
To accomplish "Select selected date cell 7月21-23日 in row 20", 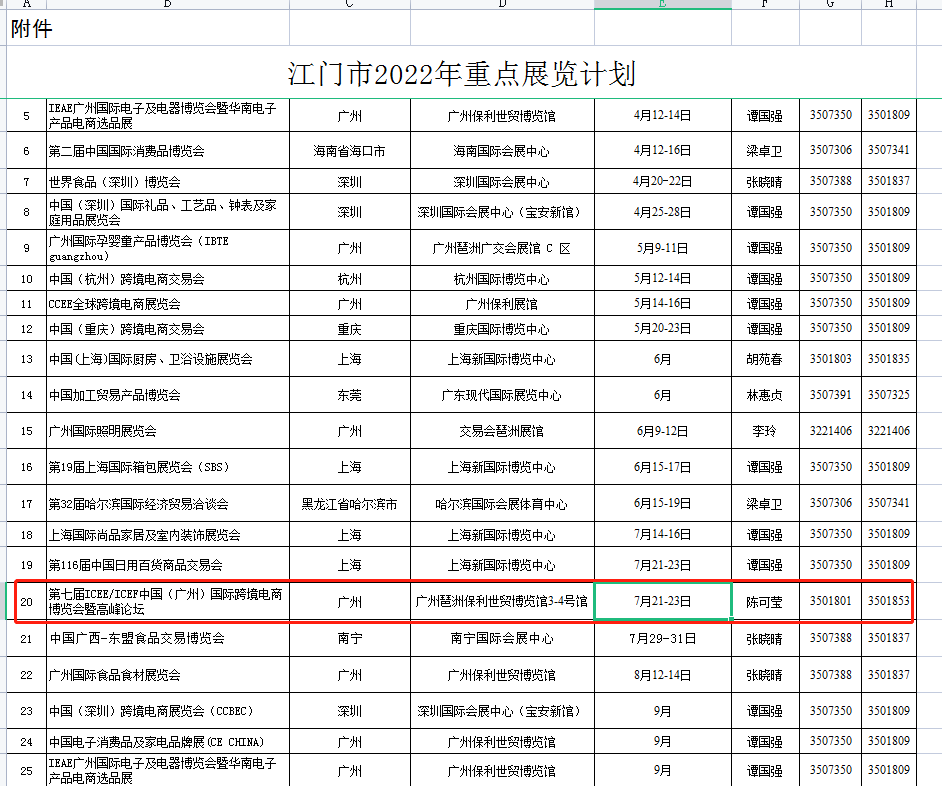I will point(663,601).
